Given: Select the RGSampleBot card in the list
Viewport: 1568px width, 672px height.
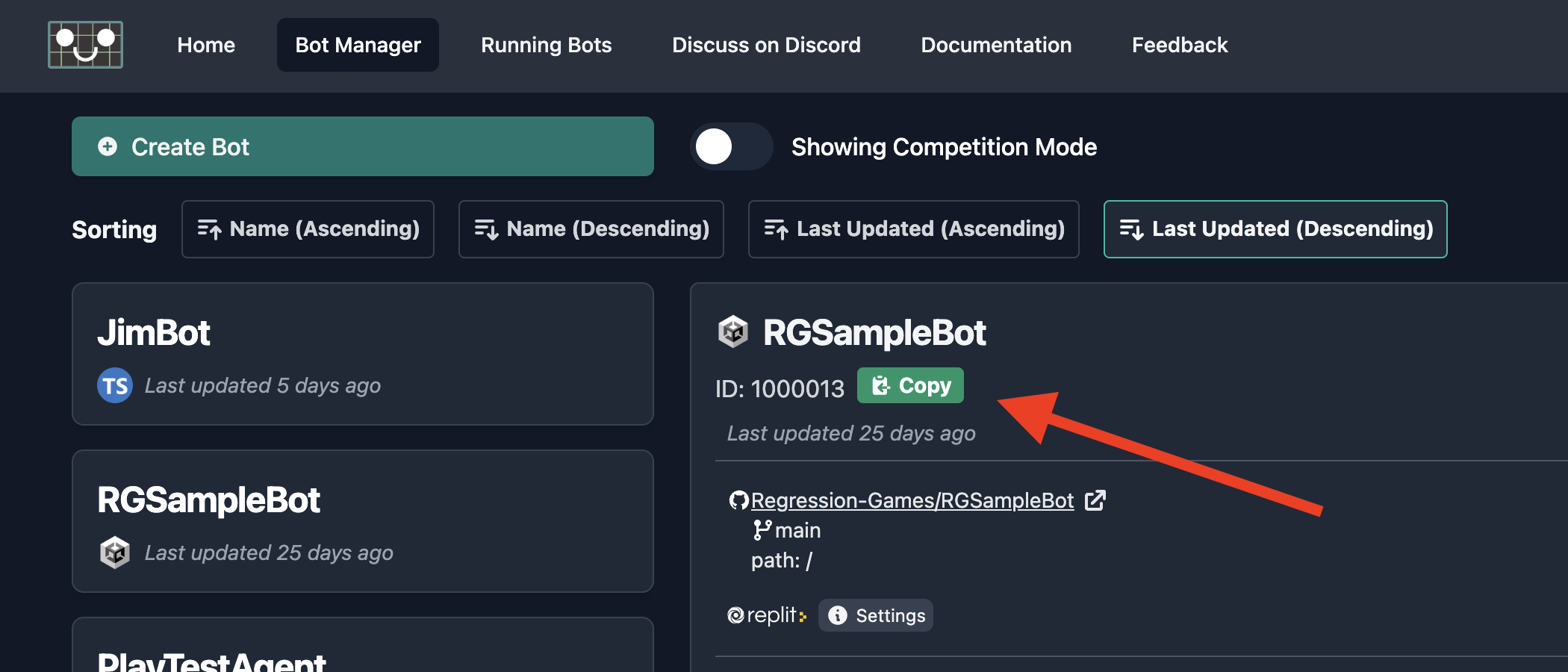Looking at the screenshot, I should point(363,521).
